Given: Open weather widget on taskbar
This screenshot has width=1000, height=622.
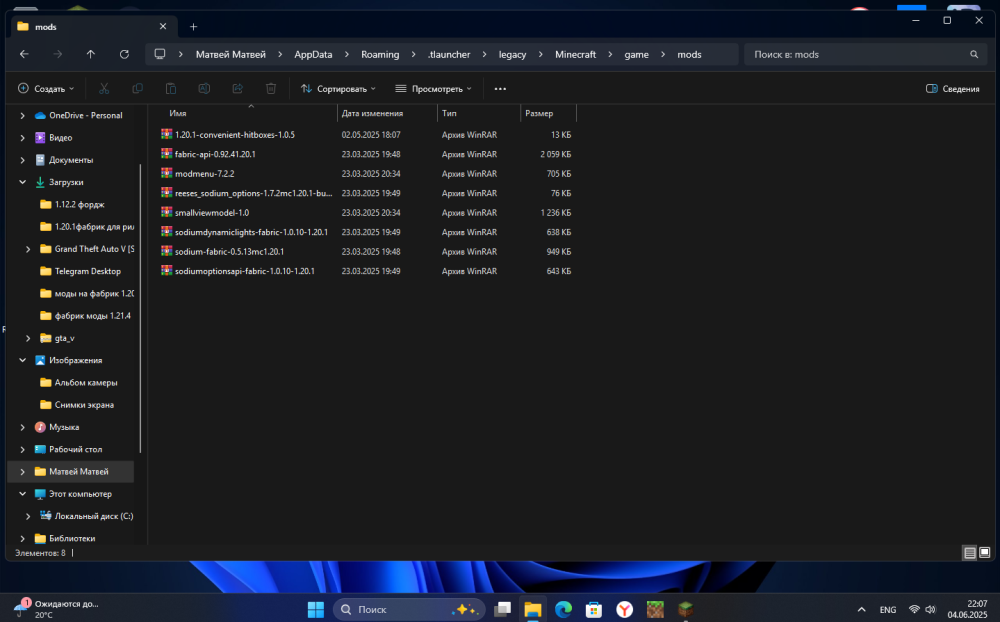Looking at the screenshot, I should point(57,609).
